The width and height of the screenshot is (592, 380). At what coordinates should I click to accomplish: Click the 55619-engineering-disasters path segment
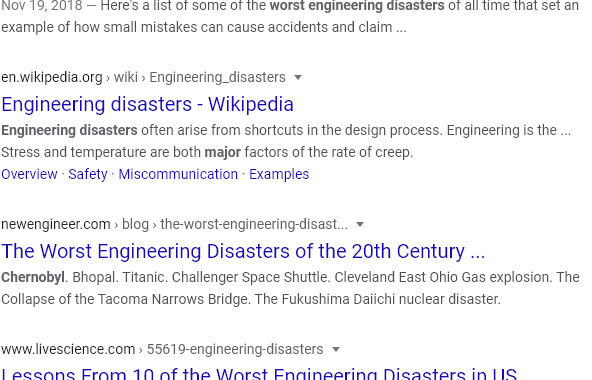(x=235, y=349)
